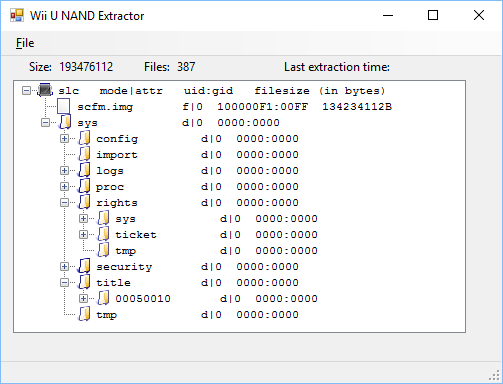
Task: Maximize the Wii U NAND Extractor window
Action: 433,15
